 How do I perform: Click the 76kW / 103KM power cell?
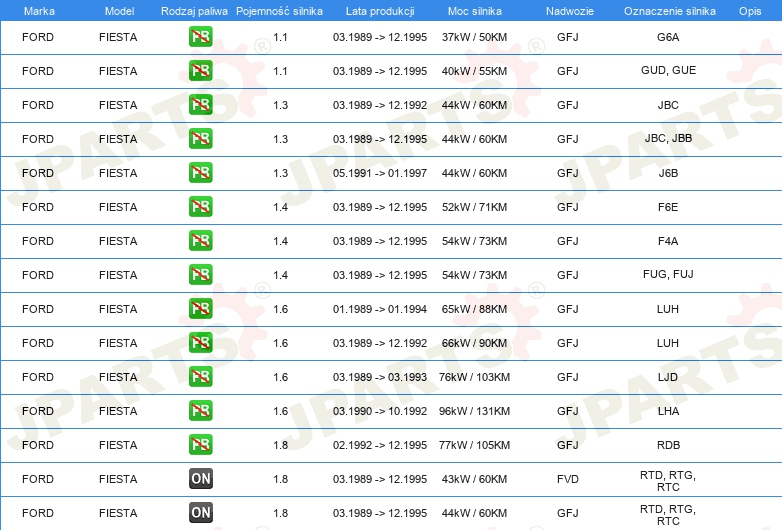pyautogui.click(x=474, y=377)
